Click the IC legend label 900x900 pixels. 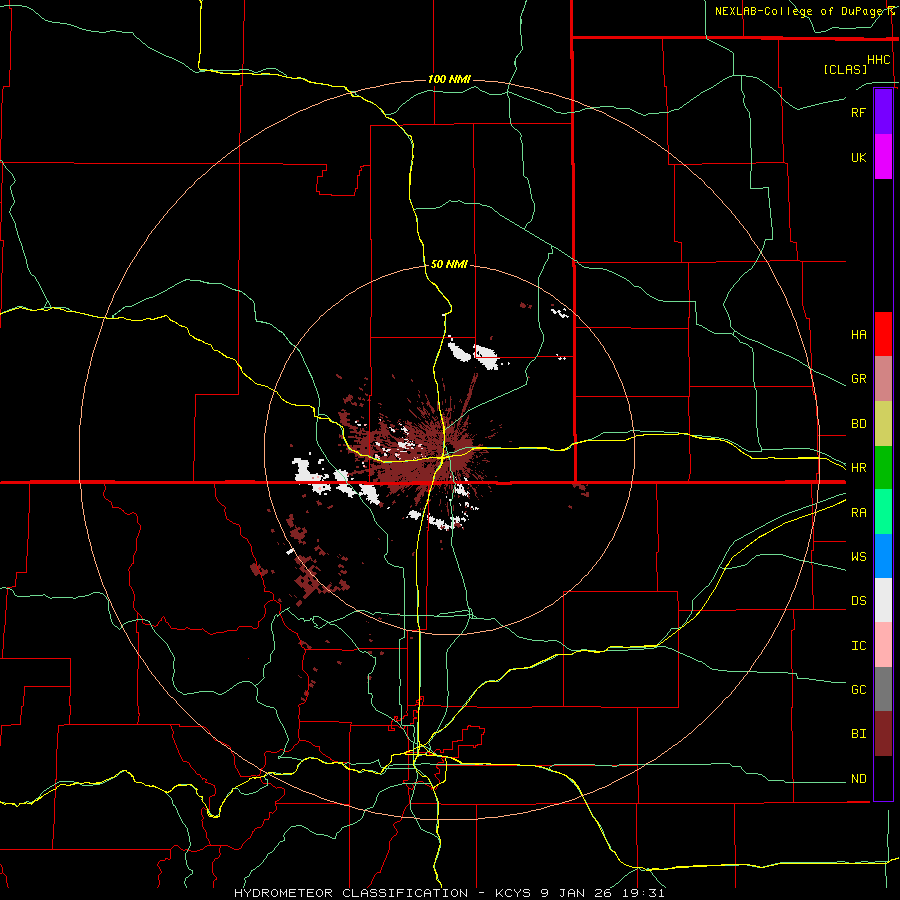click(x=858, y=646)
